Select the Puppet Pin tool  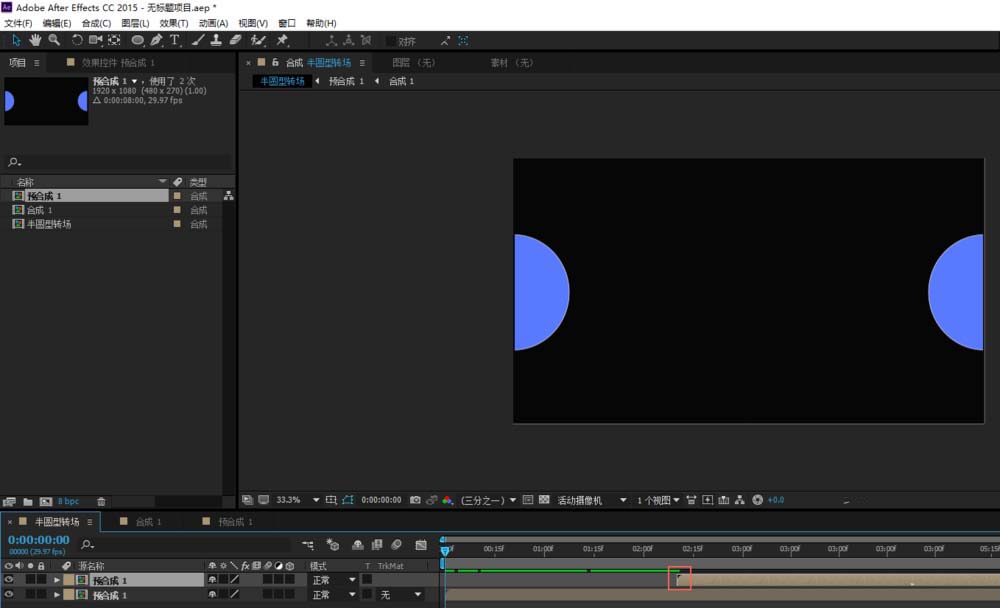[283, 40]
